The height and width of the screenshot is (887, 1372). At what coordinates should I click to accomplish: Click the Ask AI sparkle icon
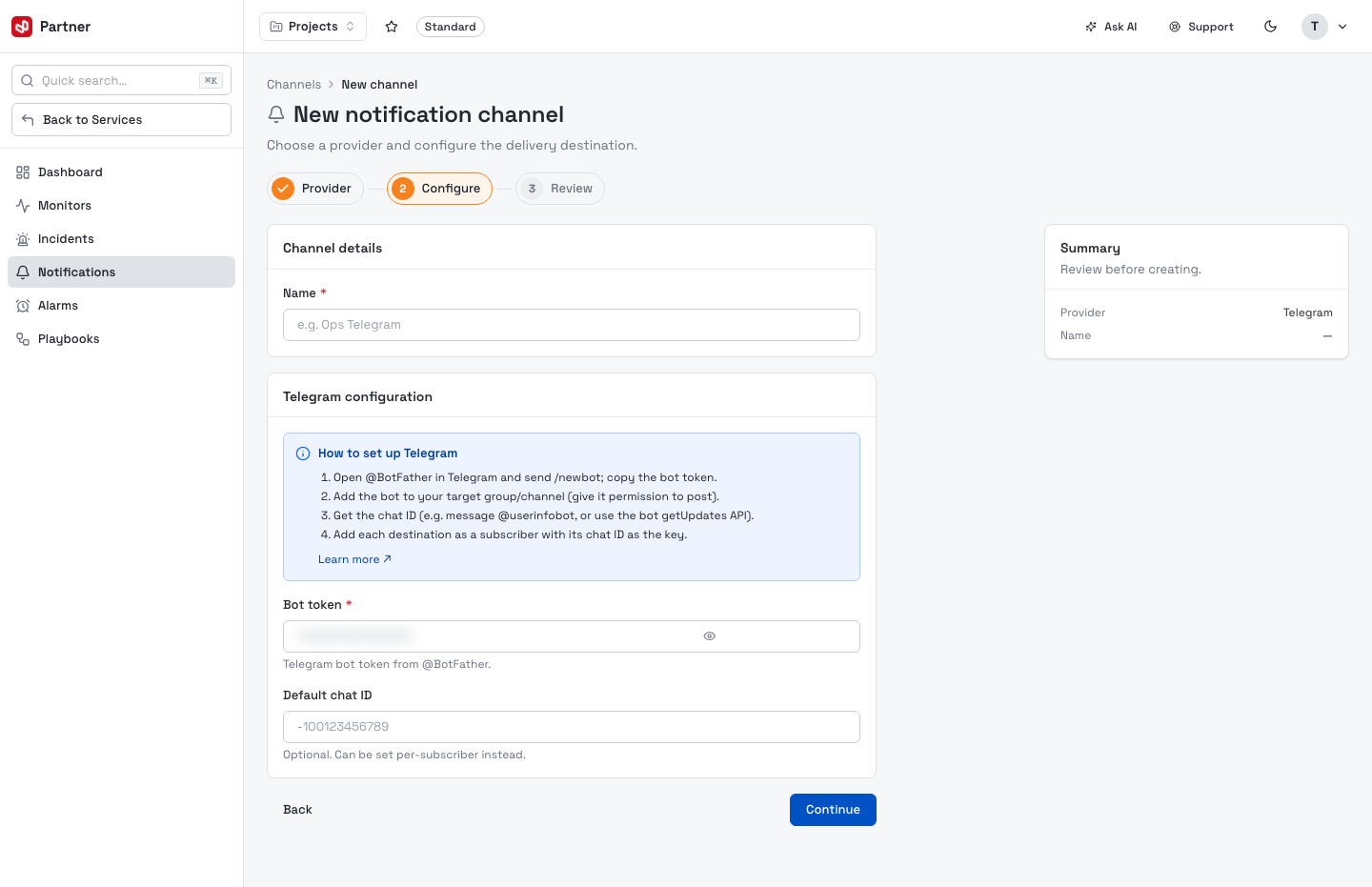1091,27
